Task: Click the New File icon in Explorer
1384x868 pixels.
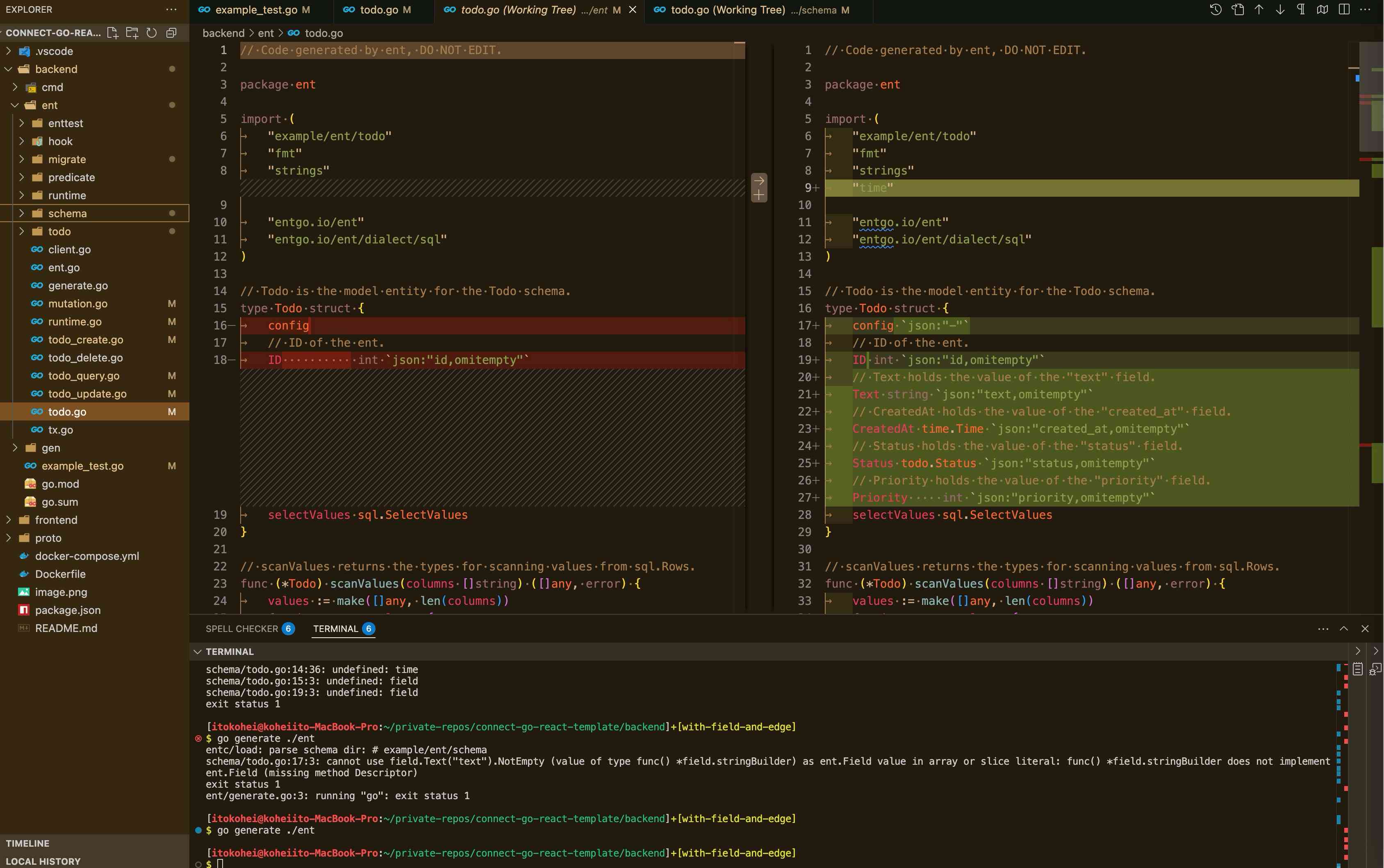Action: coord(113,33)
